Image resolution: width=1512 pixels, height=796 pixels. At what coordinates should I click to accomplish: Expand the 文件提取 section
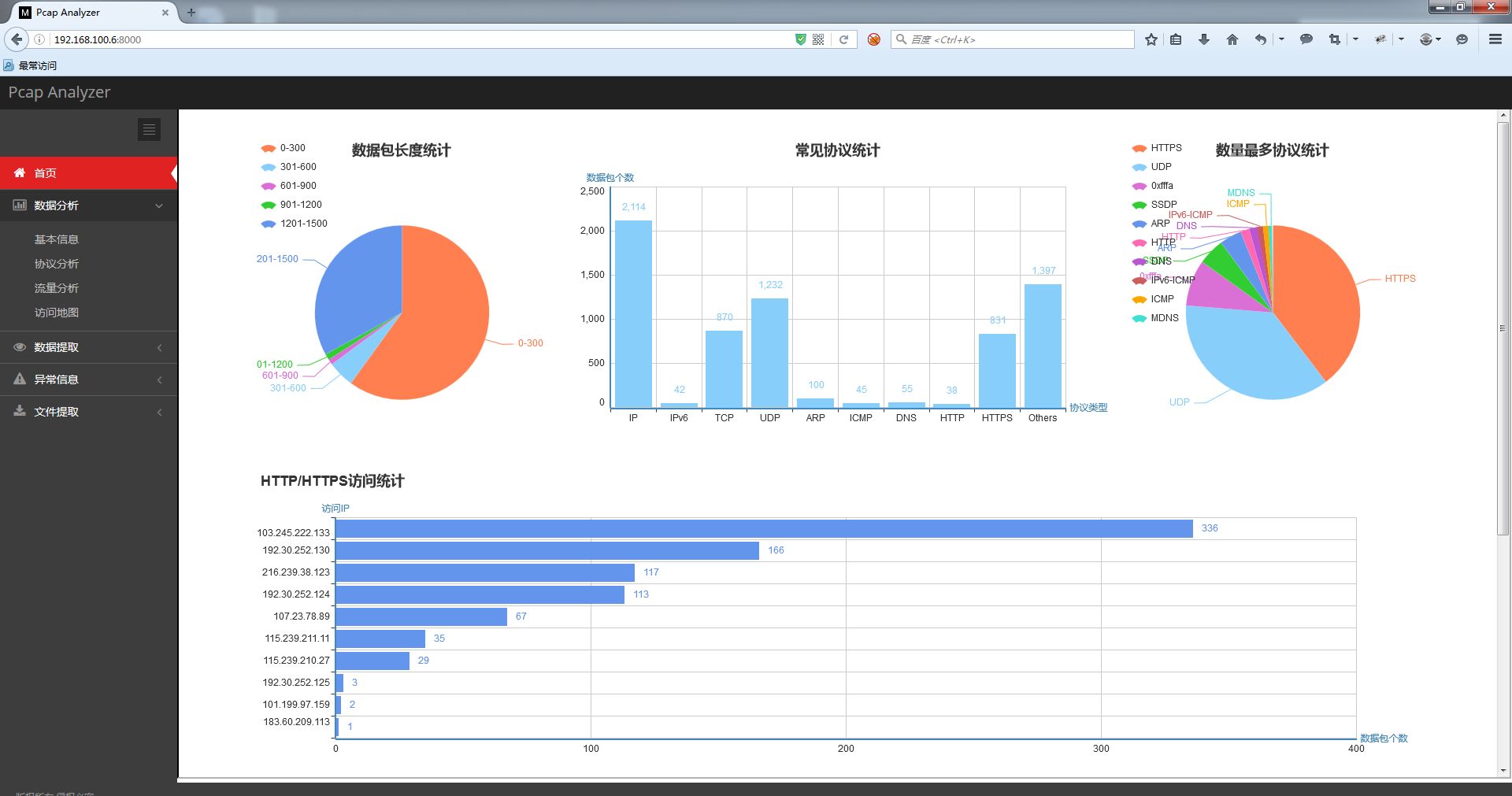point(160,411)
